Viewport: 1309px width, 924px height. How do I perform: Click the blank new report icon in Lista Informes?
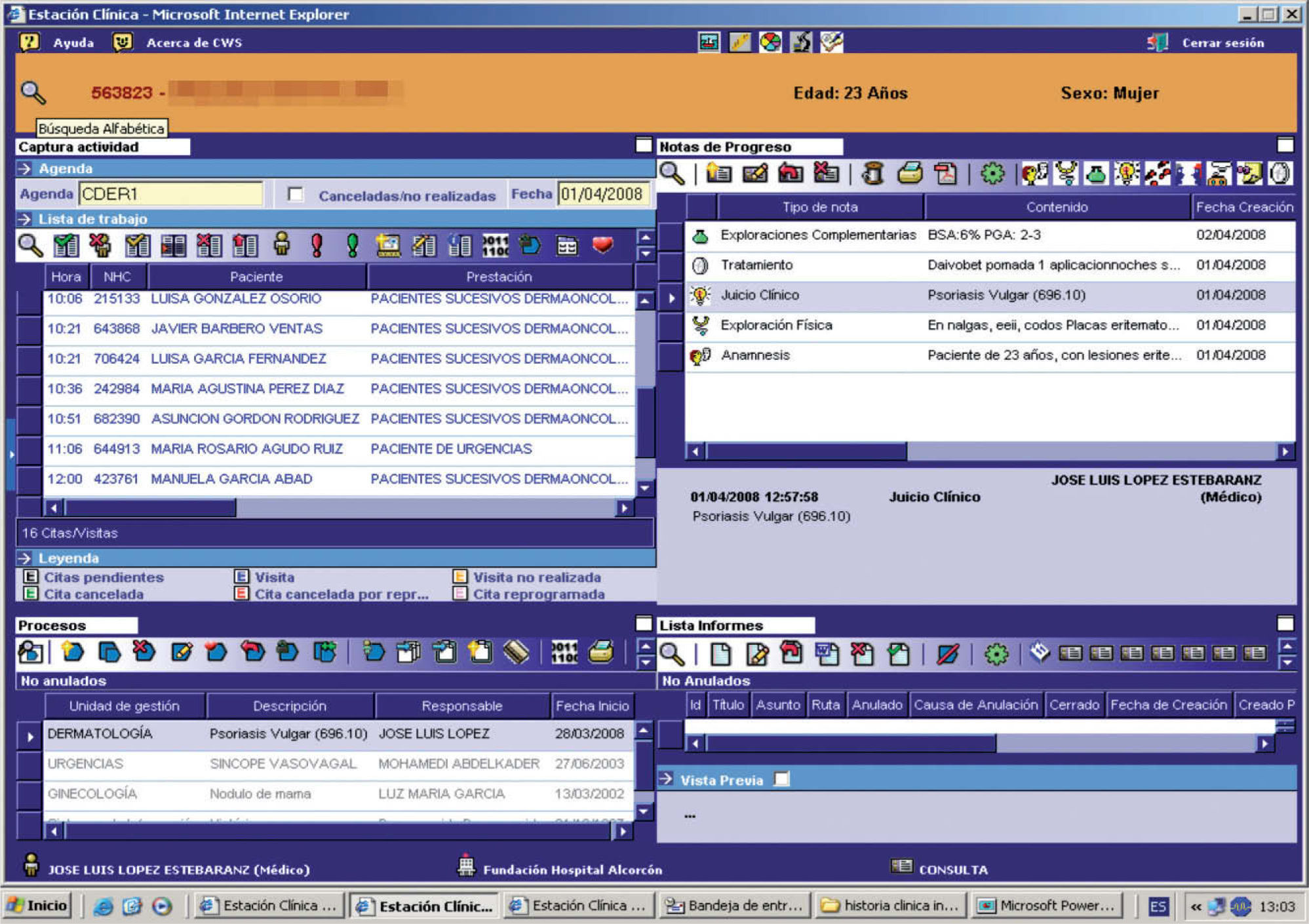[720, 653]
